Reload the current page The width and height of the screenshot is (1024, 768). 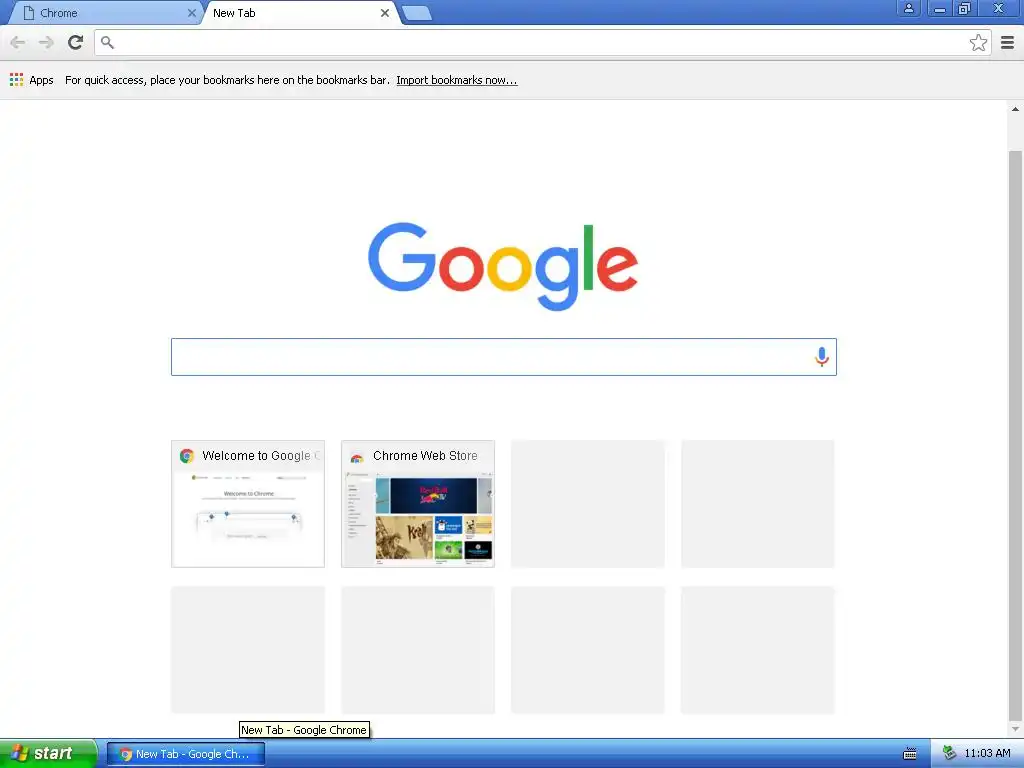click(x=75, y=42)
